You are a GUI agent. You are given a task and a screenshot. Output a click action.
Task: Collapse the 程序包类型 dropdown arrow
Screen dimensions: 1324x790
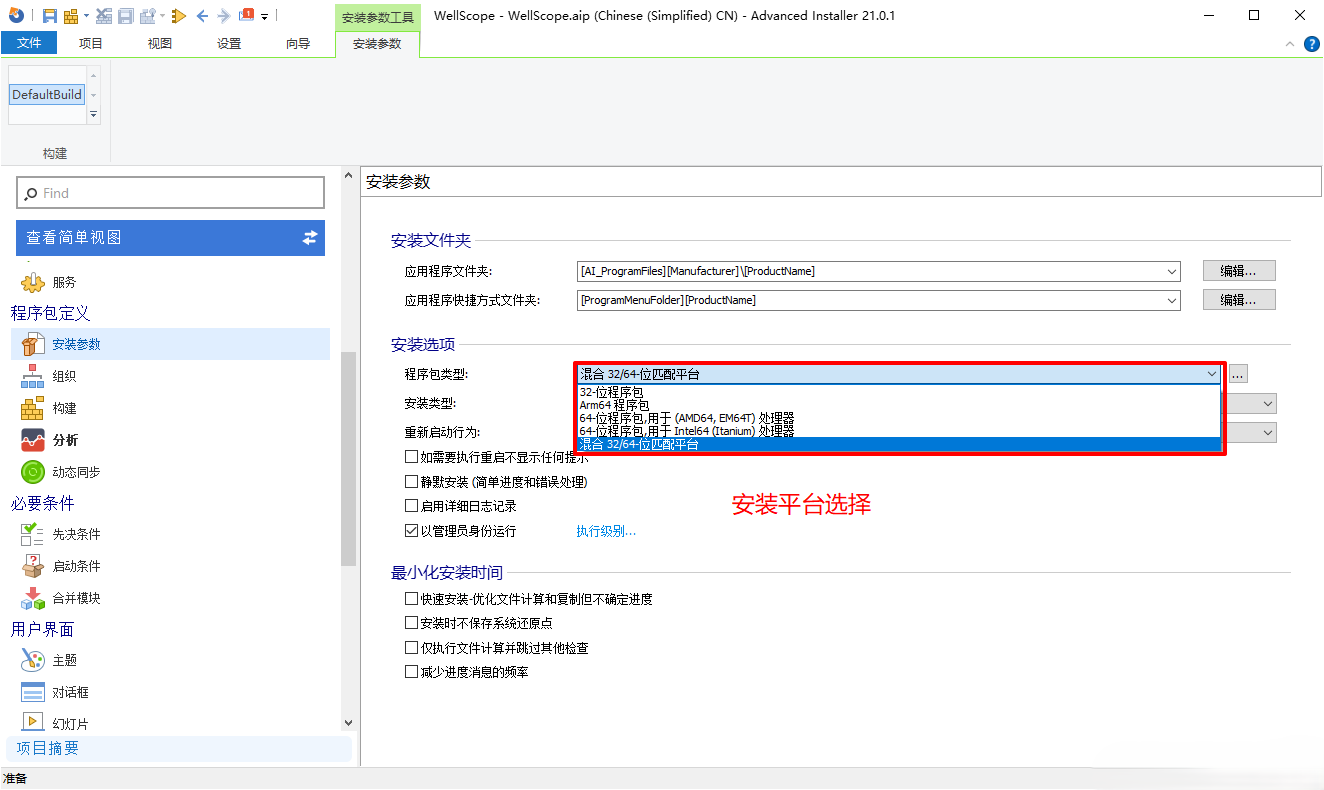pyautogui.click(x=1212, y=374)
